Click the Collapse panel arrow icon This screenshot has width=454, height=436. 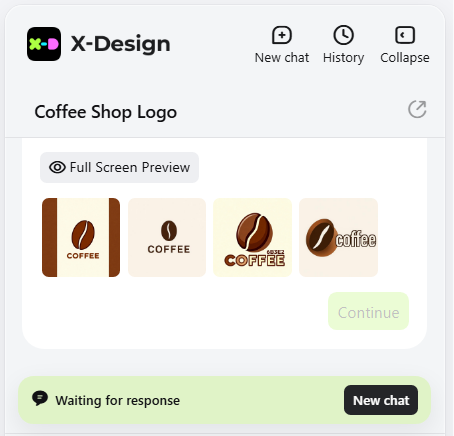click(405, 35)
